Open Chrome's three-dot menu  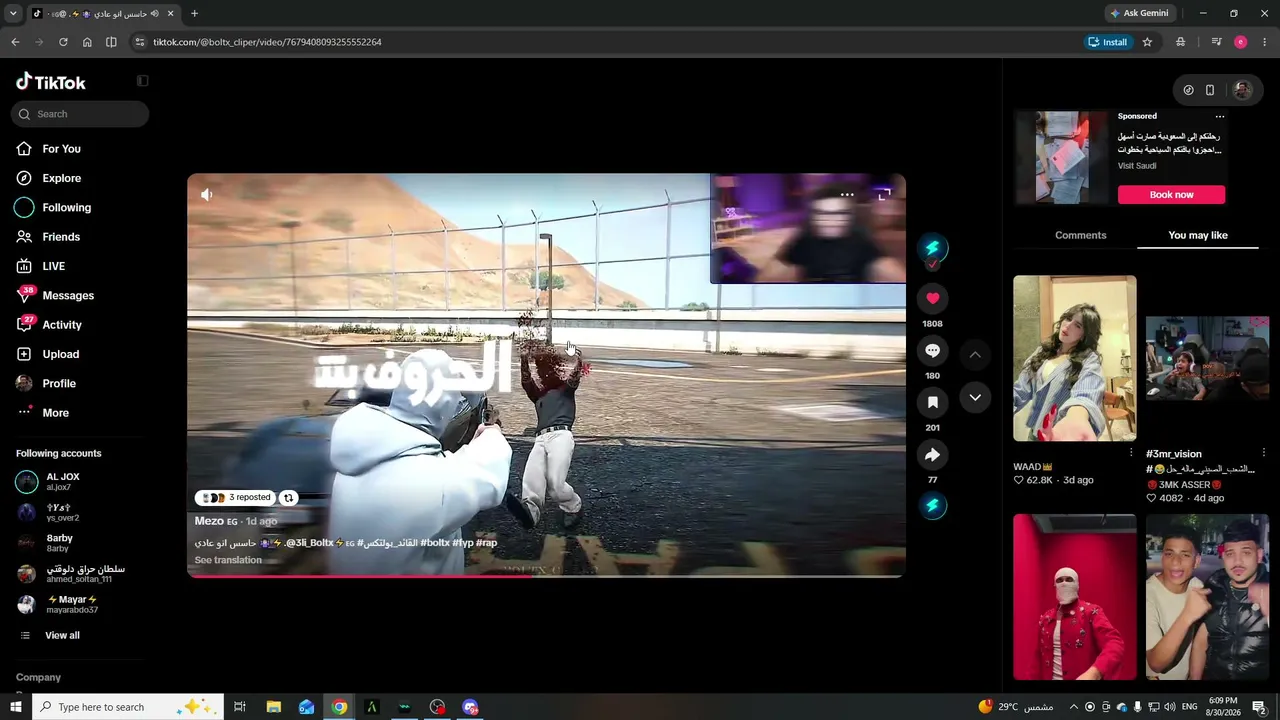(x=1265, y=42)
